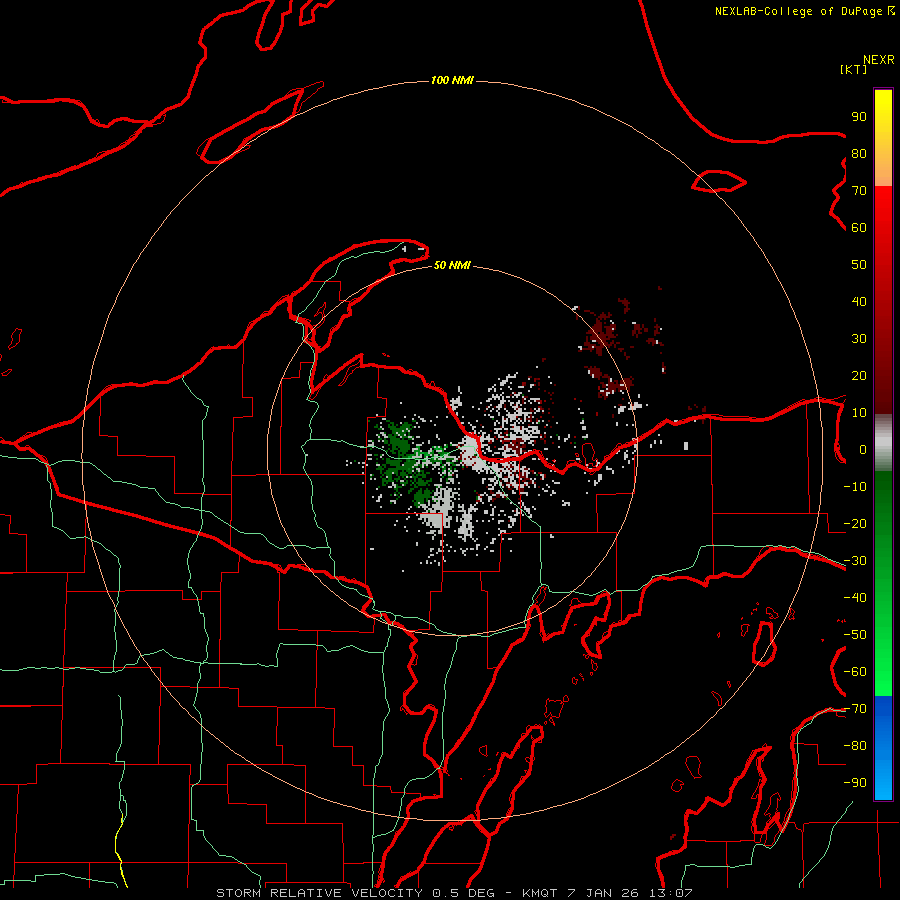
Task: Click the -70 value on velocity scale
Action: coord(855,709)
